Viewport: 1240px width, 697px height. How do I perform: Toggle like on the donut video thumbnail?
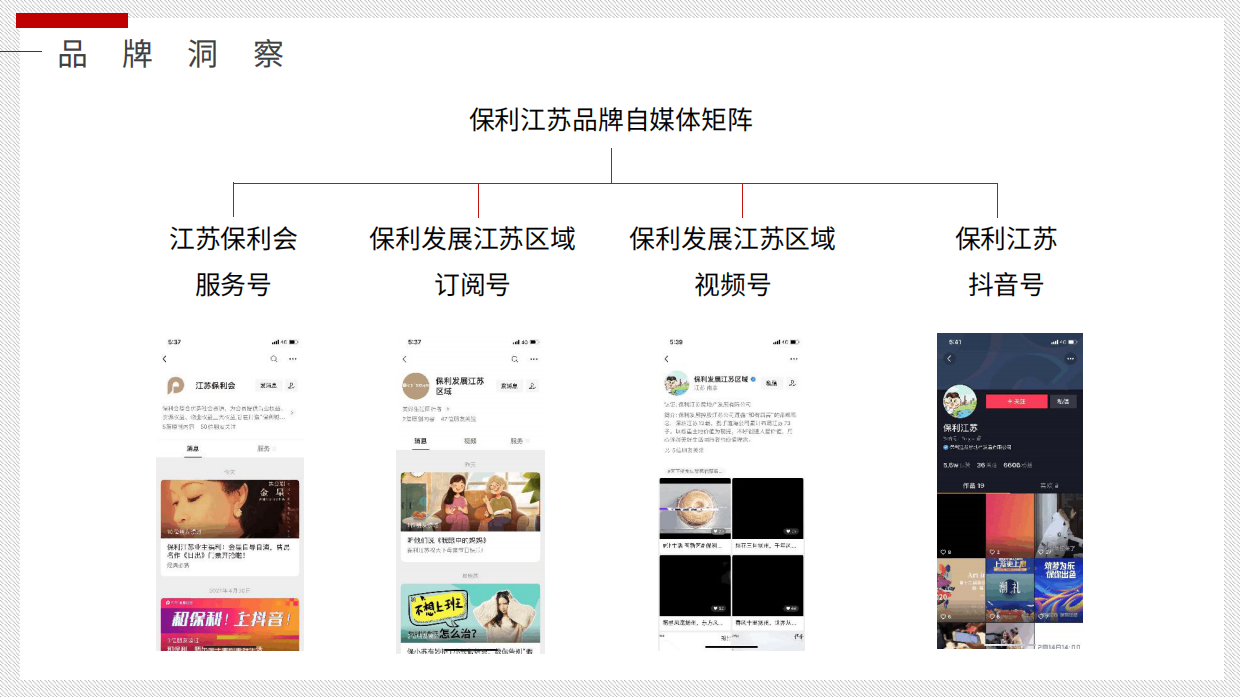[717, 531]
